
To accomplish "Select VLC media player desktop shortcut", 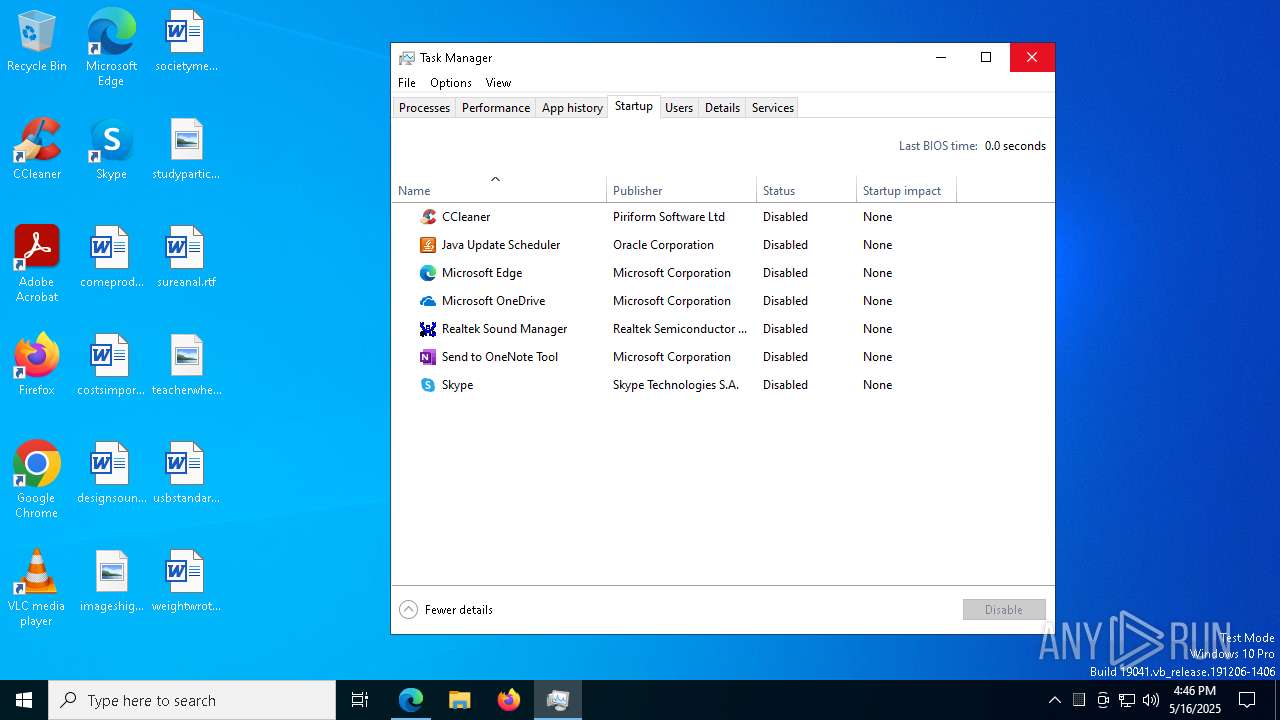I will (37, 588).
